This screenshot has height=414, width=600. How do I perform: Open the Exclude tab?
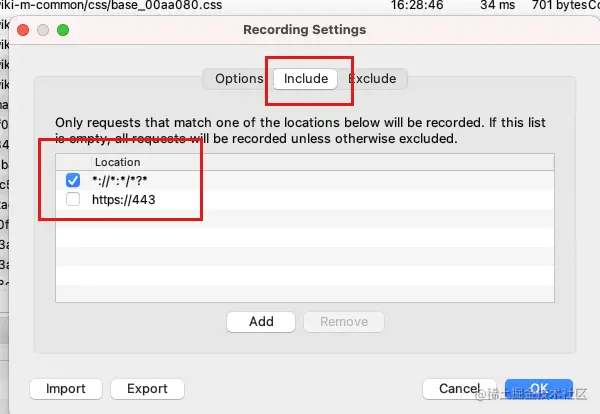(372, 79)
